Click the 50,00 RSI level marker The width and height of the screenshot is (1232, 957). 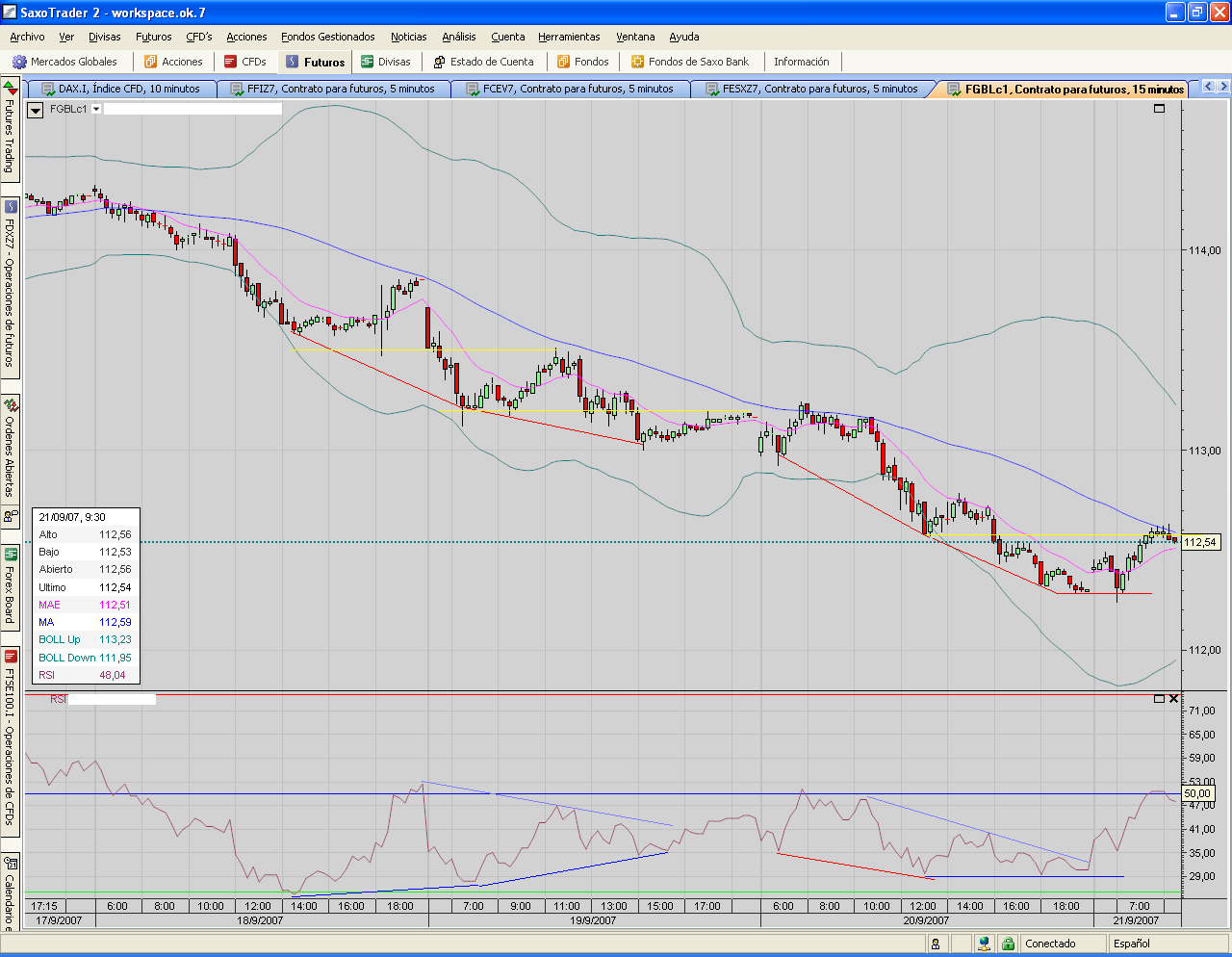point(1197,793)
